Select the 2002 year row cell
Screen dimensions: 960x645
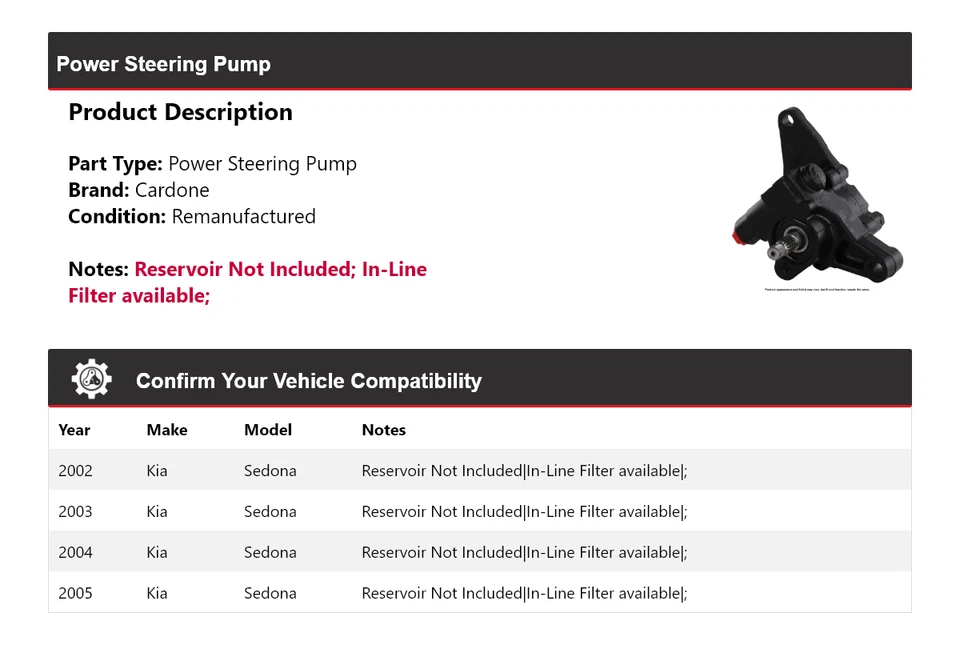click(x=75, y=470)
